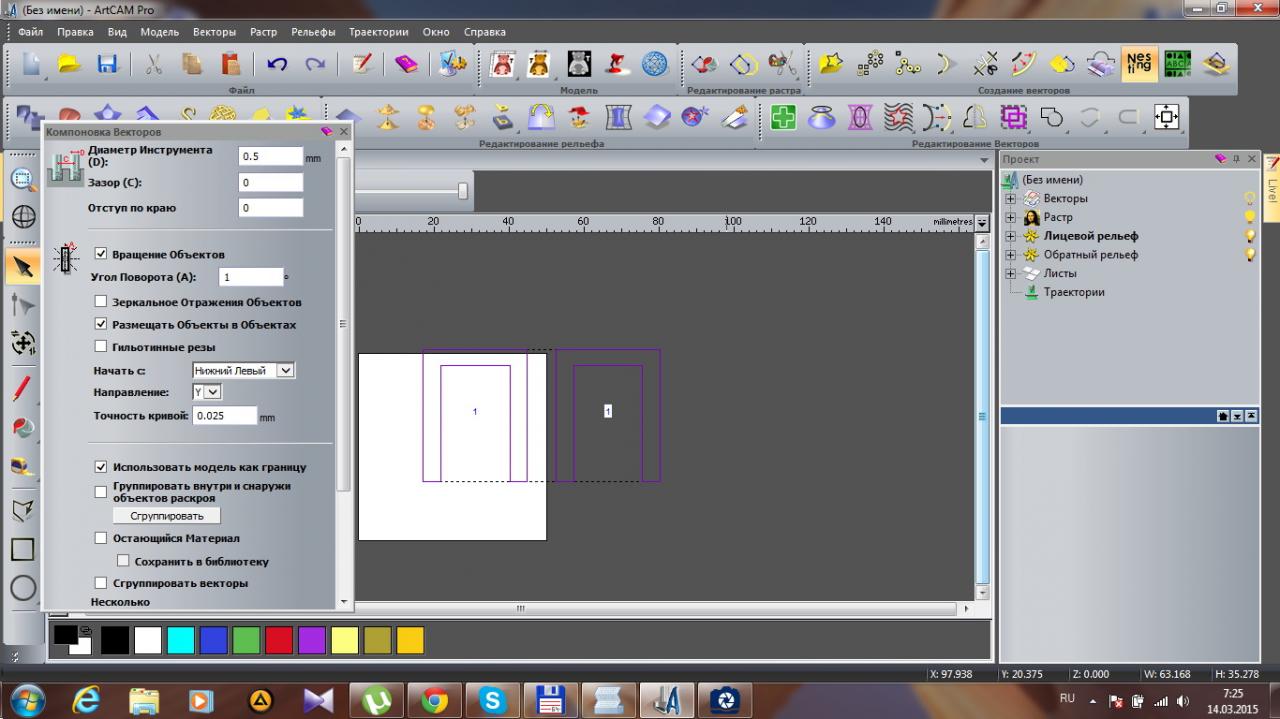Select the Nesting tool icon

tap(1139, 64)
